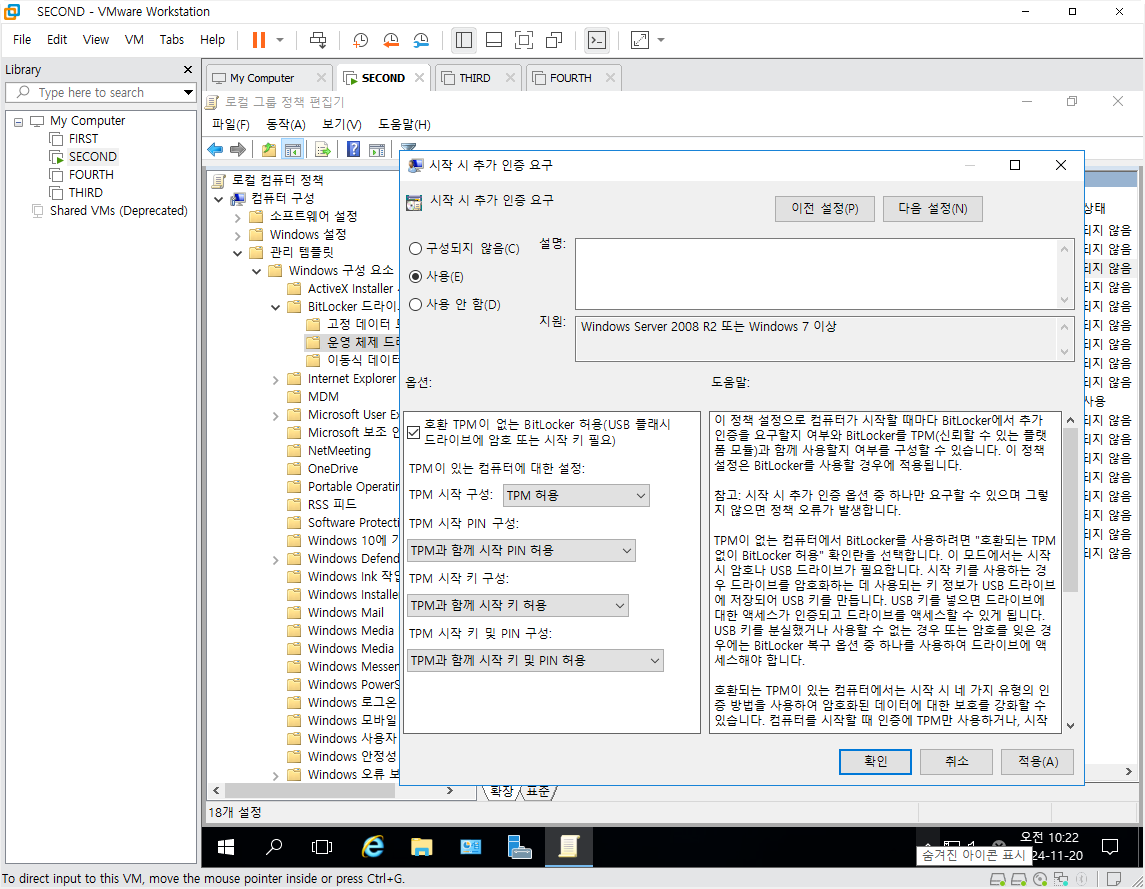The width and height of the screenshot is (1145, 889).
Task: Open the 'TPM 시작 PIN 구성' dropdown
Action: 521,550
